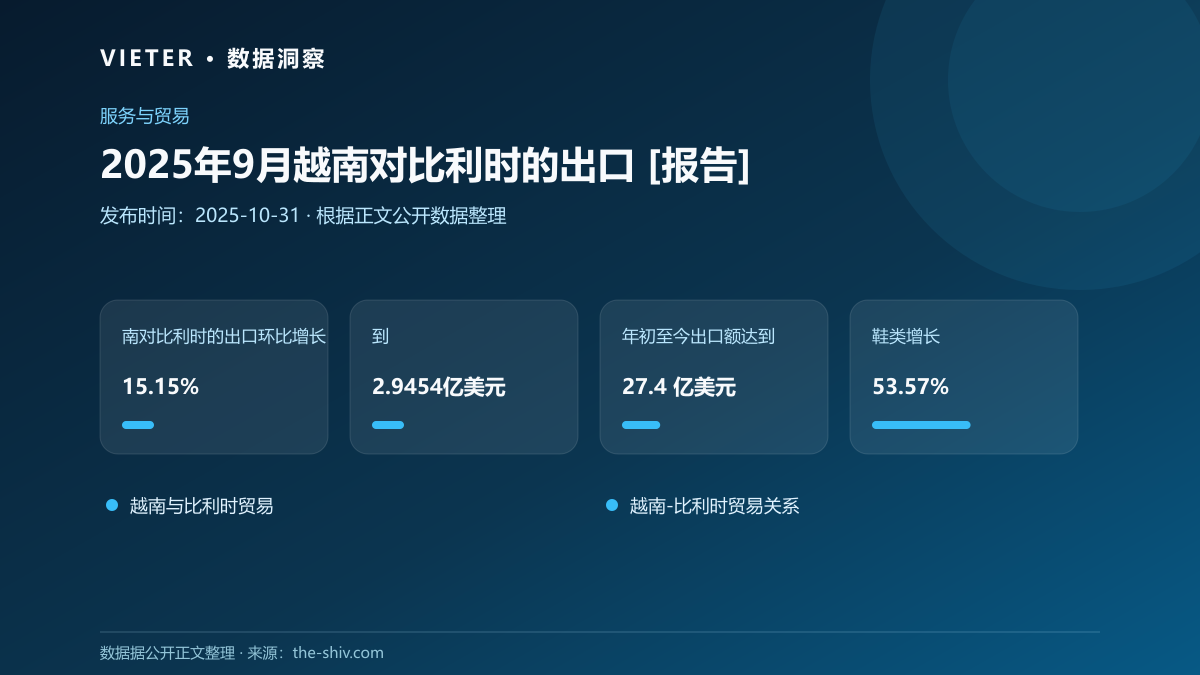Screen dimensions: 1200x675
Task: Click the progress bar under 27.4 亿美元
Action: pos(641,425)
